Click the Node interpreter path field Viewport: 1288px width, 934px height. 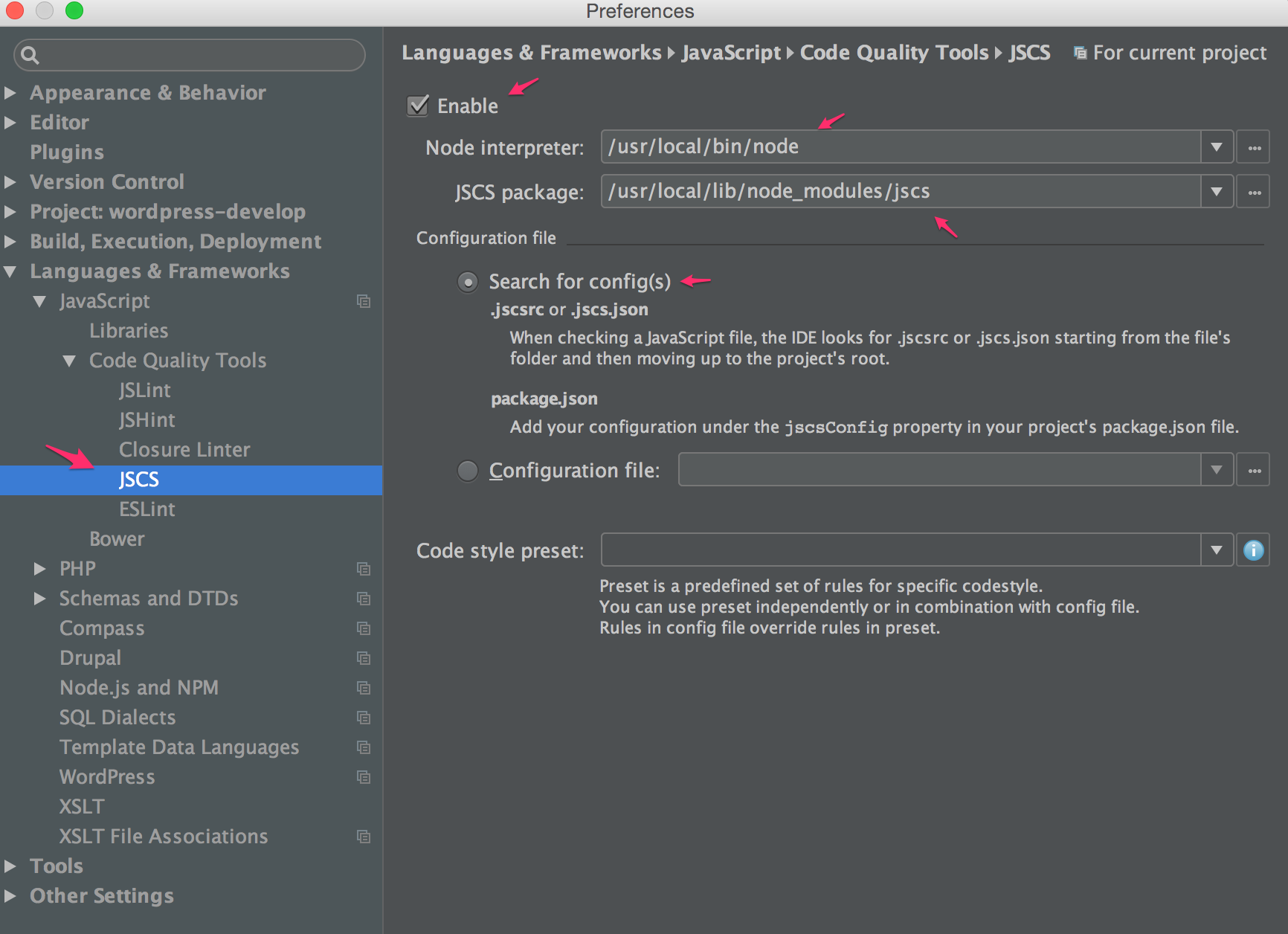[x=901, y=147]
